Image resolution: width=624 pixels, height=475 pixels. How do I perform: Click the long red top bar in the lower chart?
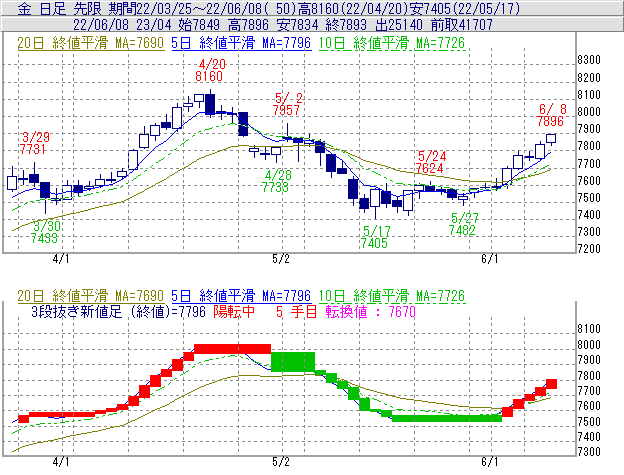(x=232, y=349)
